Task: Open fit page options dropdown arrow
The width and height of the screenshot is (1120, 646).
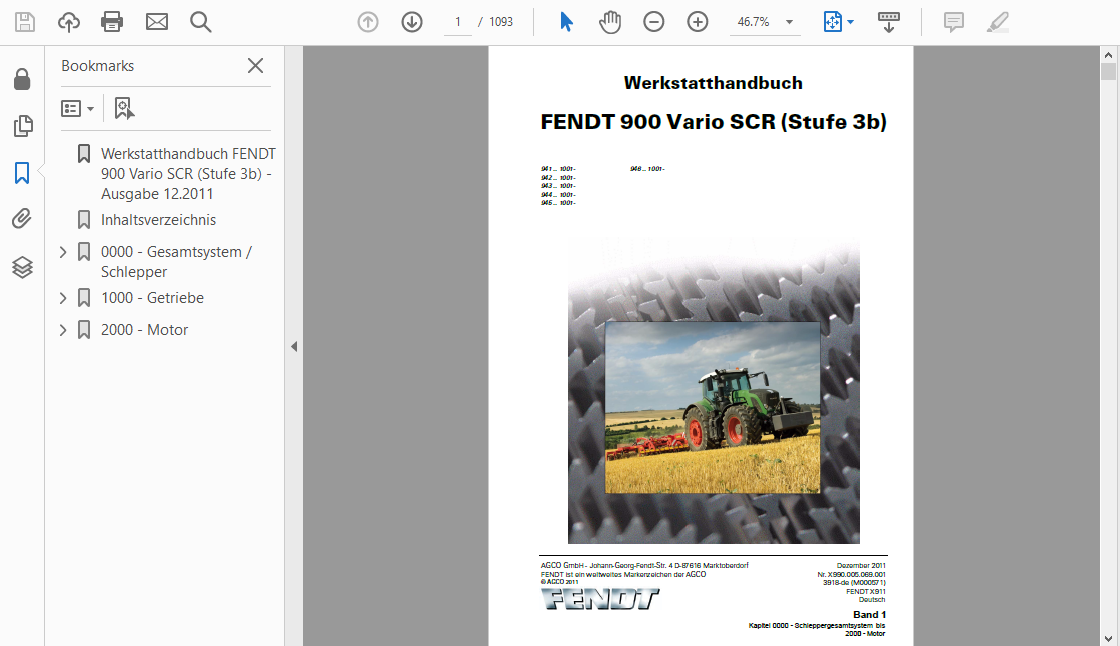Action: pyautogui.click(x=851, y=22)
